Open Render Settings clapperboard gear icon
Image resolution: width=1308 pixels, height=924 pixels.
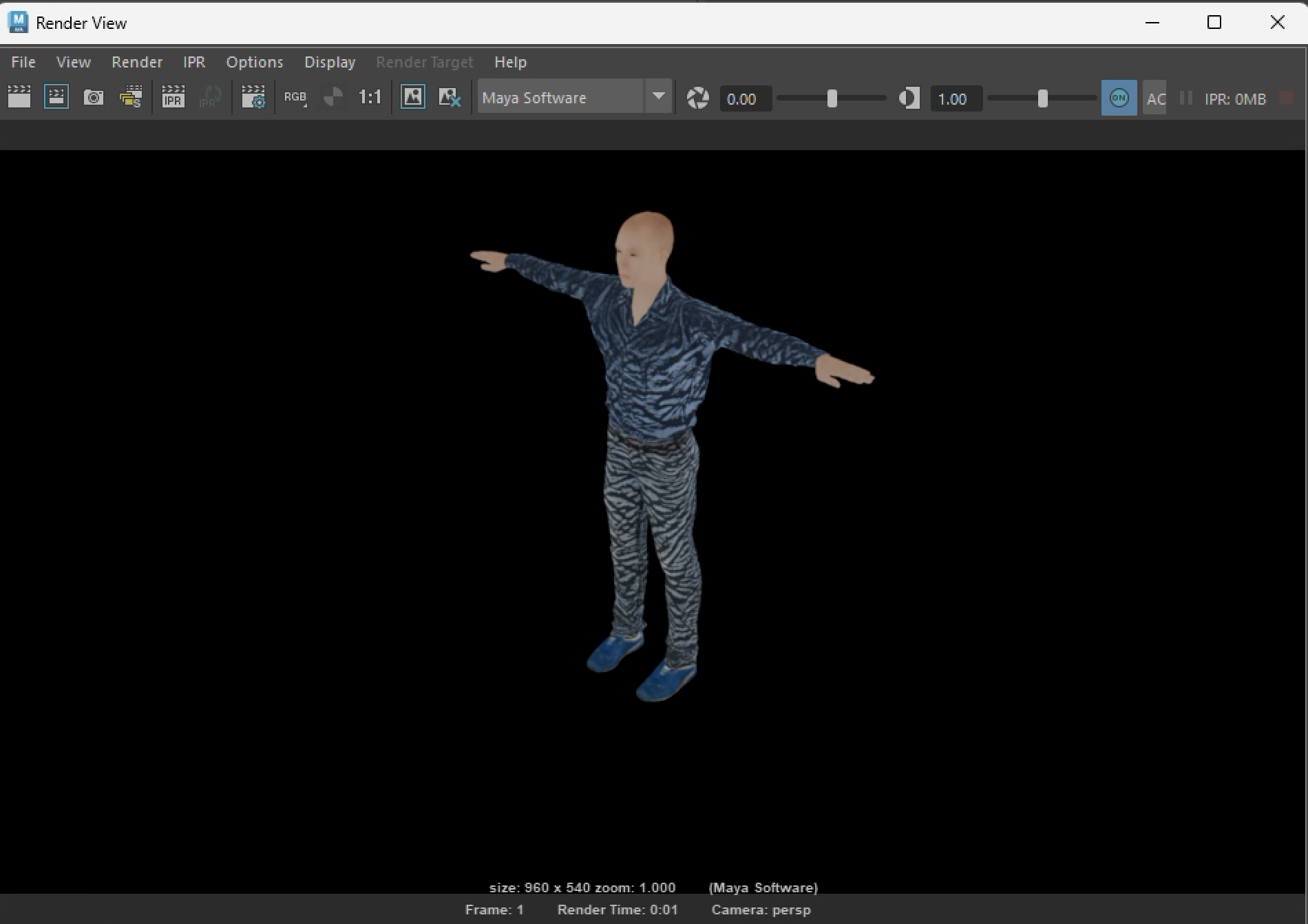tap(253, 98)
